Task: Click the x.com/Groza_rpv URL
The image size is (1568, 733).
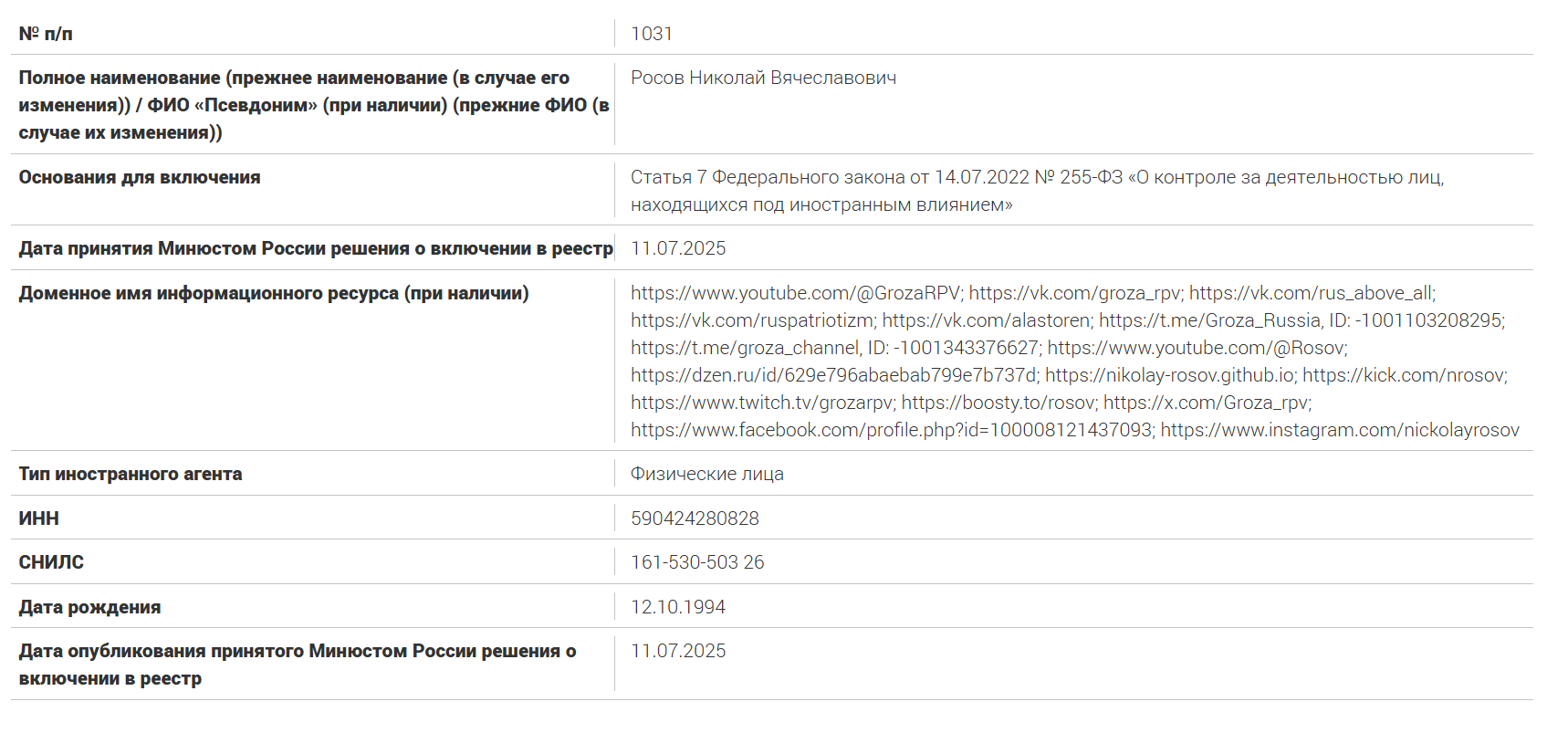Action: pos(1206,403)
